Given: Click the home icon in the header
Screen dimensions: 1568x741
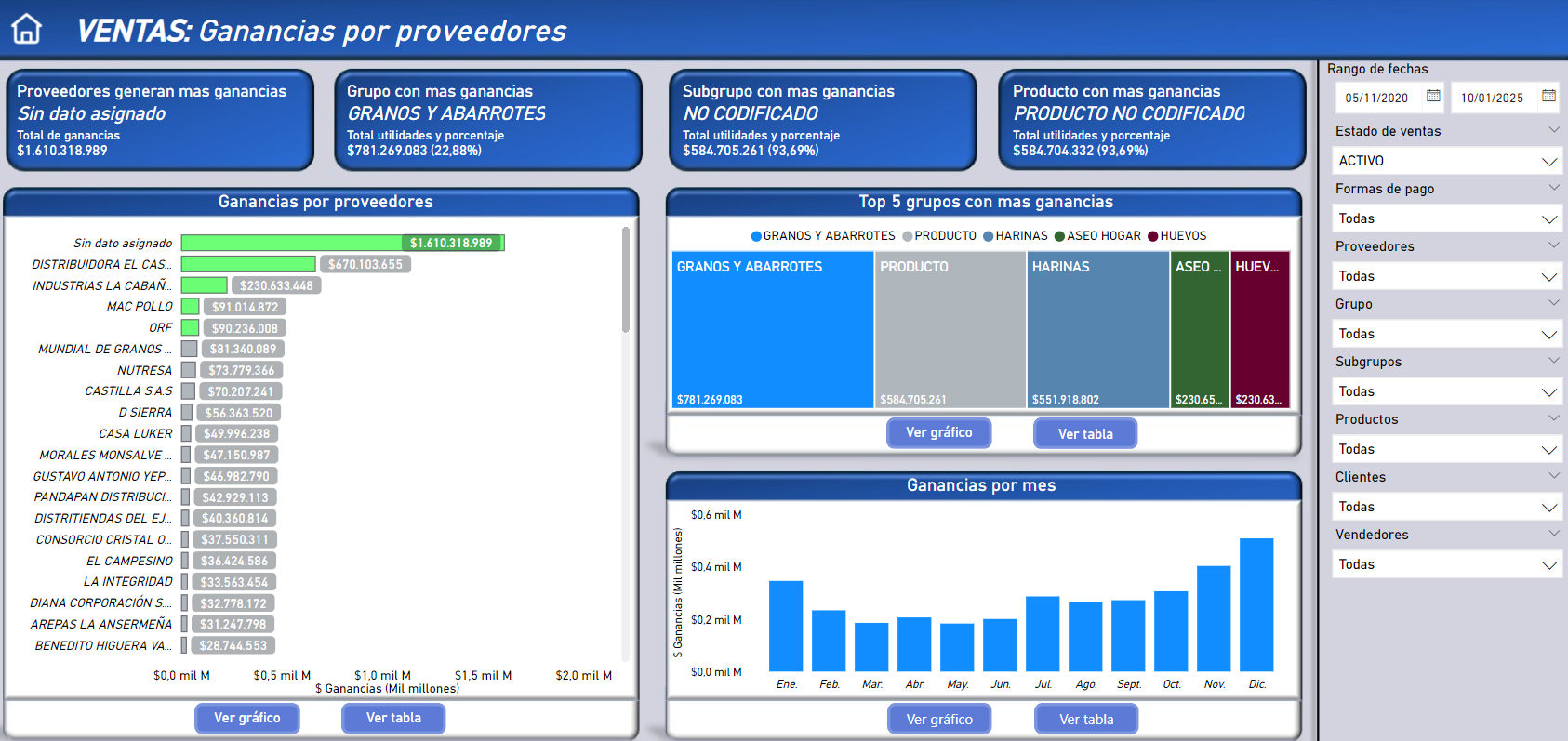Looking at the screenshot, I should coord(26,29).
